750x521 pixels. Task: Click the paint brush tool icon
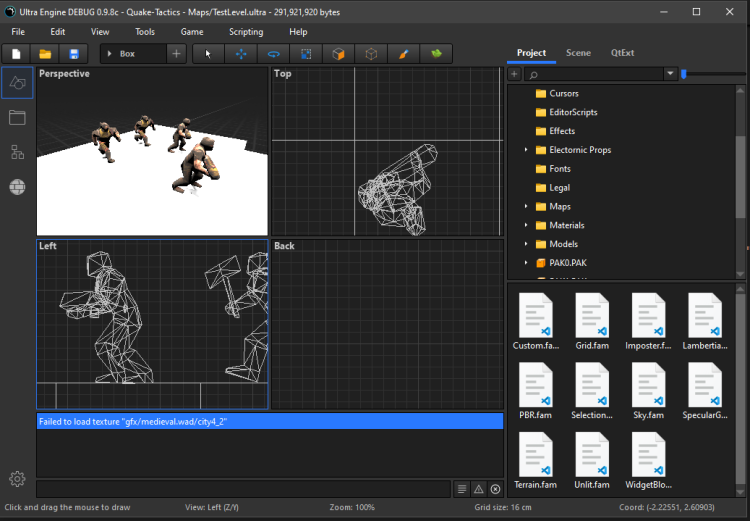pos(403,54)
